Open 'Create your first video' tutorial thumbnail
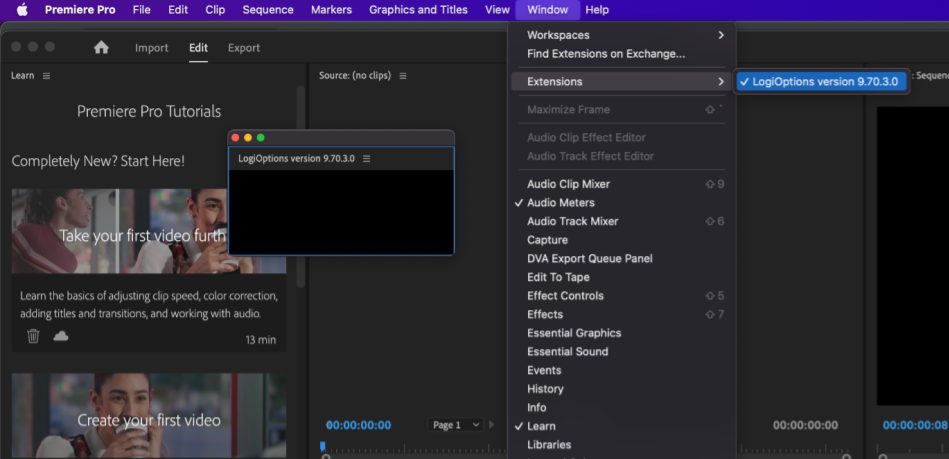The width and height of the screenshot is (949, 459). click(149, 415)
